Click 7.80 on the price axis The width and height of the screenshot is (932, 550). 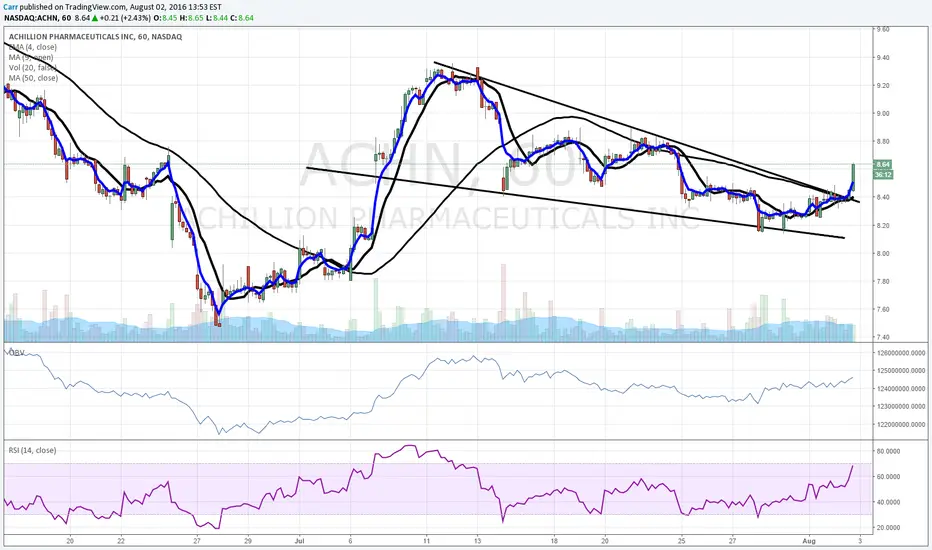tap(882, 281)
